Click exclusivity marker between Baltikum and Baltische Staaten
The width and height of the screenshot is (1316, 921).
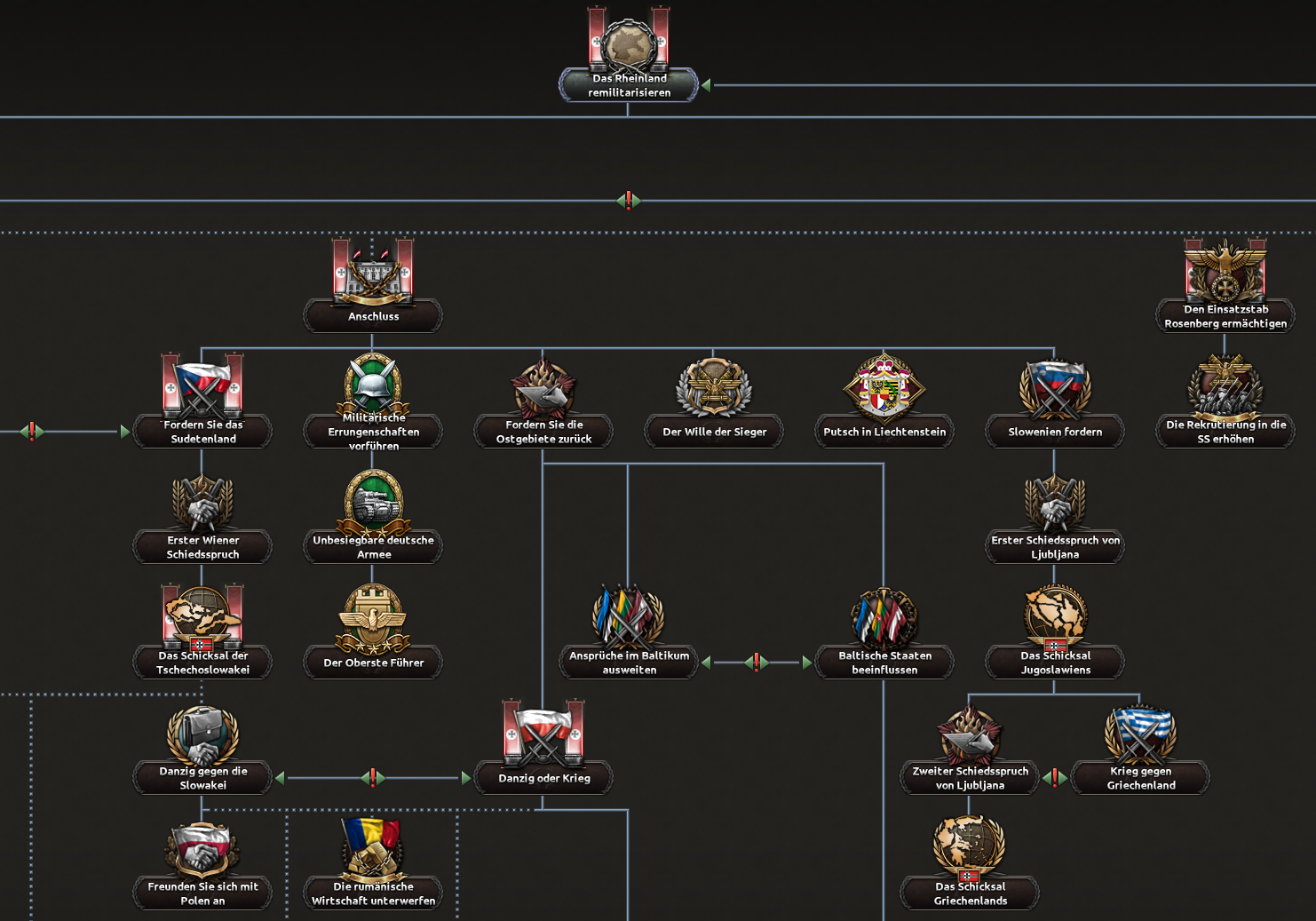(757, 663)
